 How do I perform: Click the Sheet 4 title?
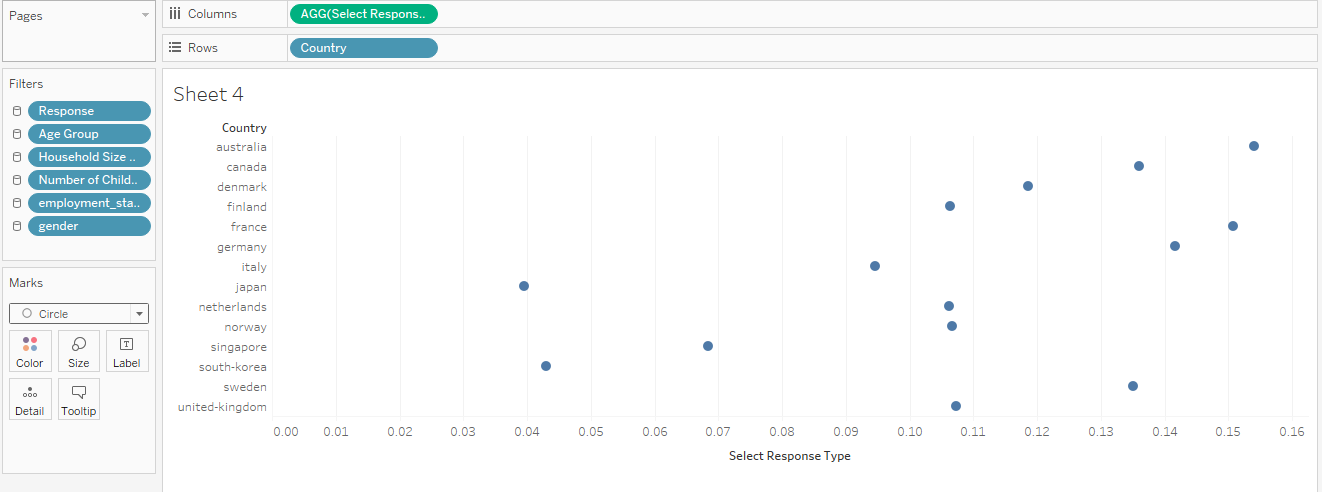pyautogui.click(x=208, y=95)
